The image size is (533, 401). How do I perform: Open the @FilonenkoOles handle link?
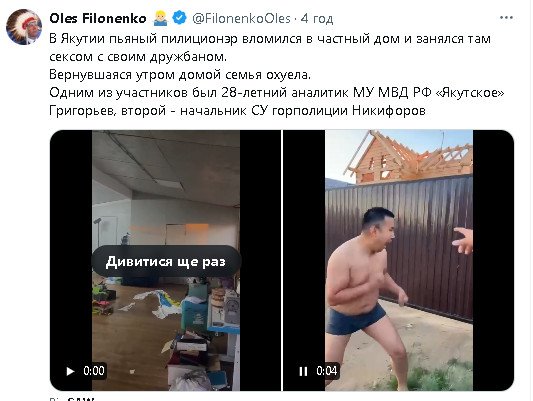tap(241, 18)
